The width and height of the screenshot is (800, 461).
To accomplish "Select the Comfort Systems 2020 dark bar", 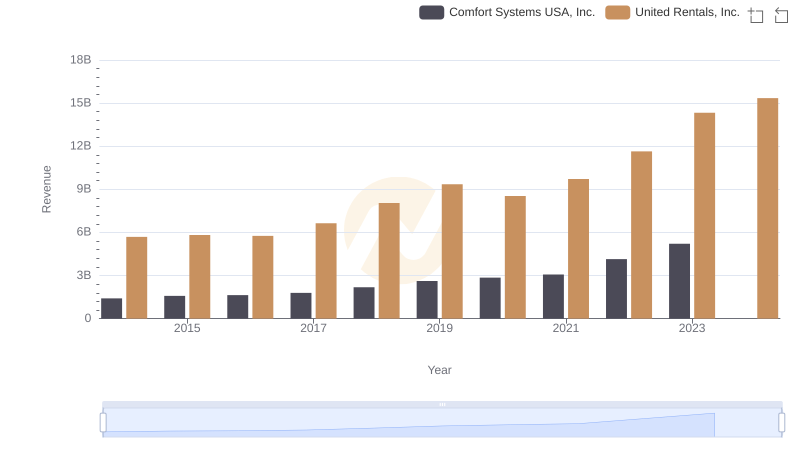I will (x=490, y=298).
